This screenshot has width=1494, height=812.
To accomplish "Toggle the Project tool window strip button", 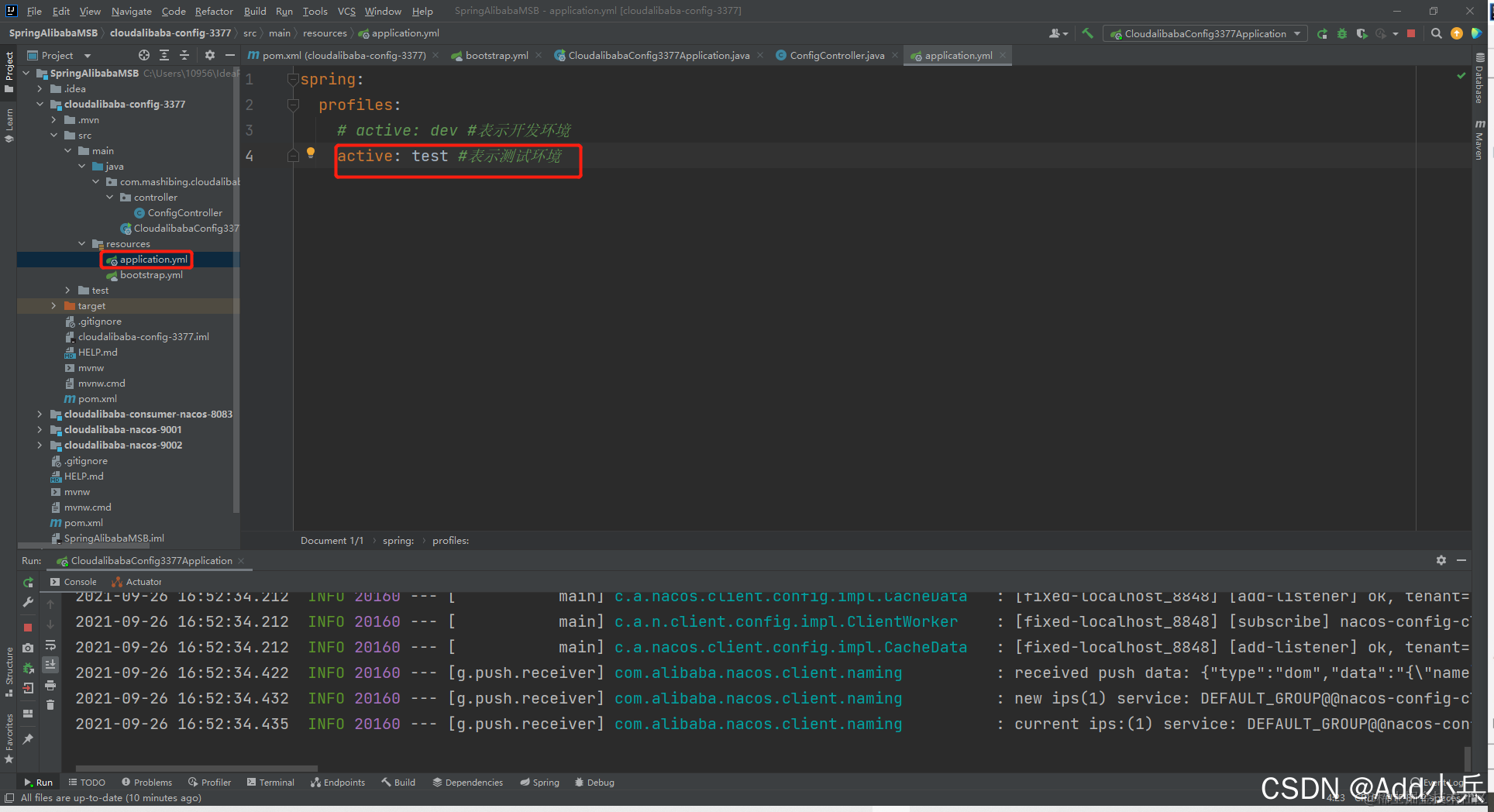I will 9,72.
